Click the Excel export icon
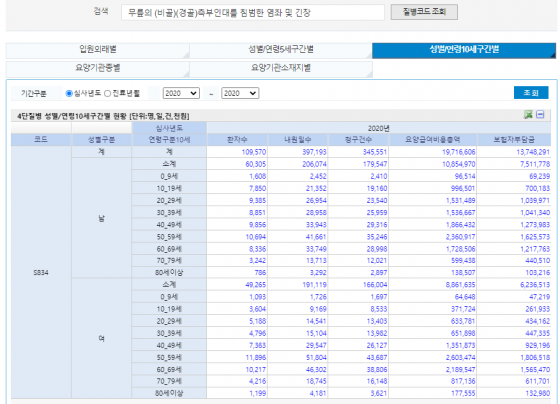Image resolution: width=560 pixels, height=404 pixels. 528,115
